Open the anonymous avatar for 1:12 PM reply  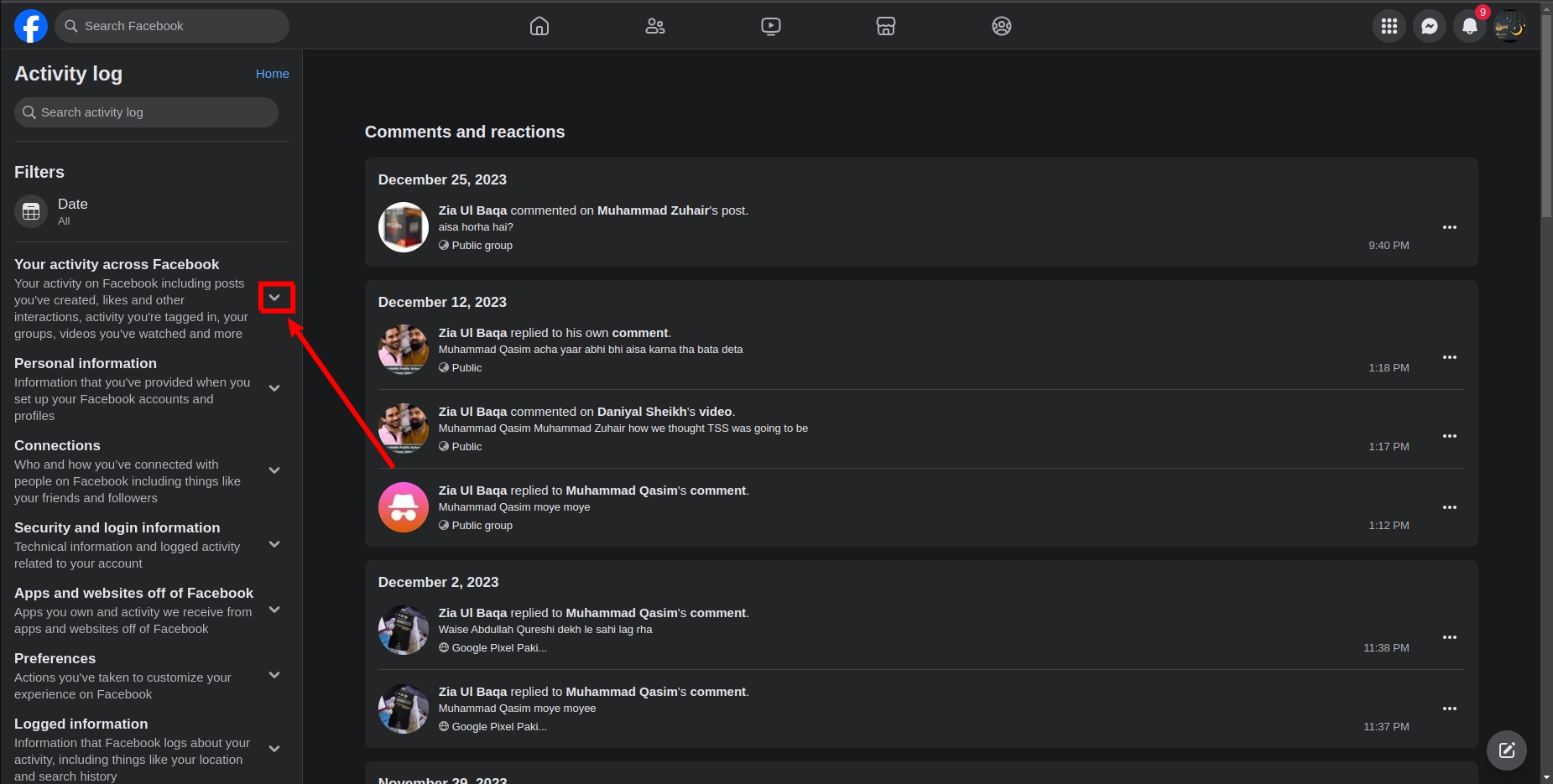point(404,507)
